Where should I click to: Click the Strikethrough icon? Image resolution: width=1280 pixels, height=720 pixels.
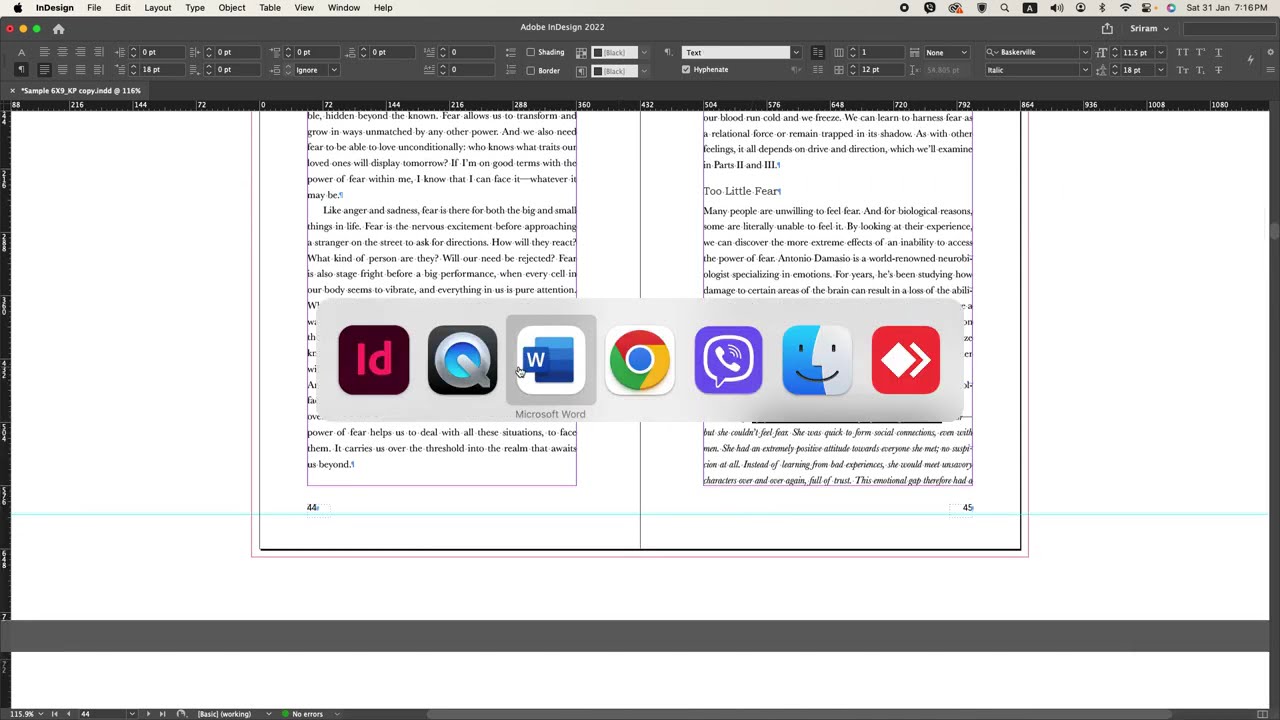pos(1218,70)
